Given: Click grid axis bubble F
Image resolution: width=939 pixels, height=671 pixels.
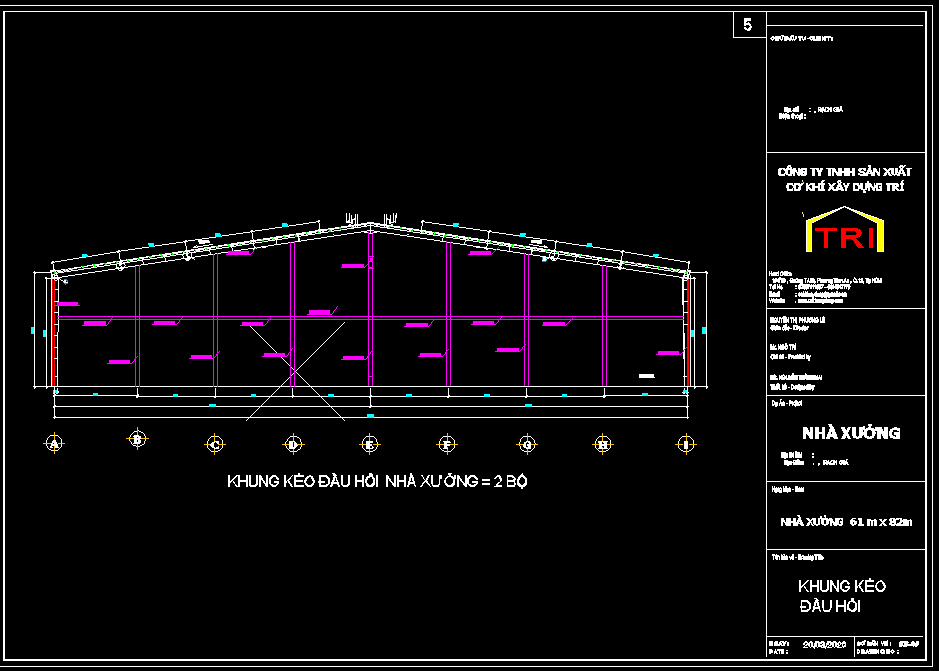Looking at the screenshot, I should (x=447, y=444).
